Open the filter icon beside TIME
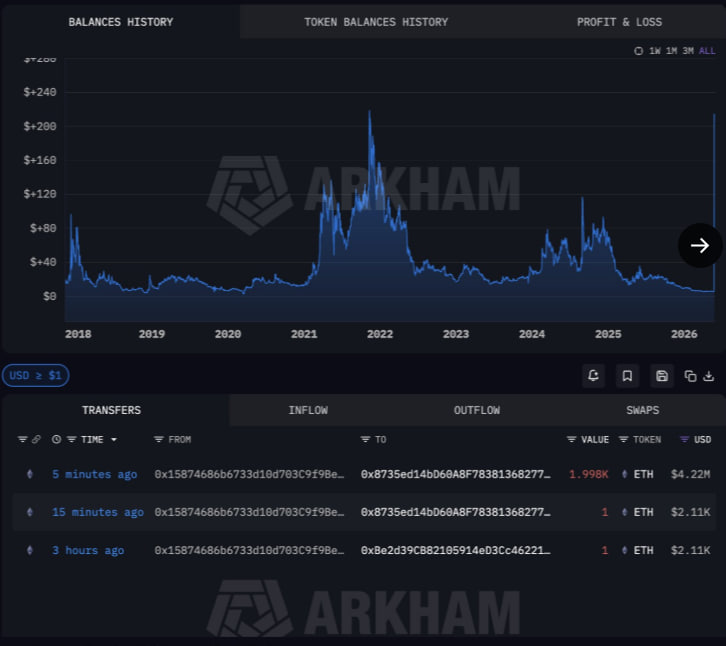 click(x=71, y=439)
